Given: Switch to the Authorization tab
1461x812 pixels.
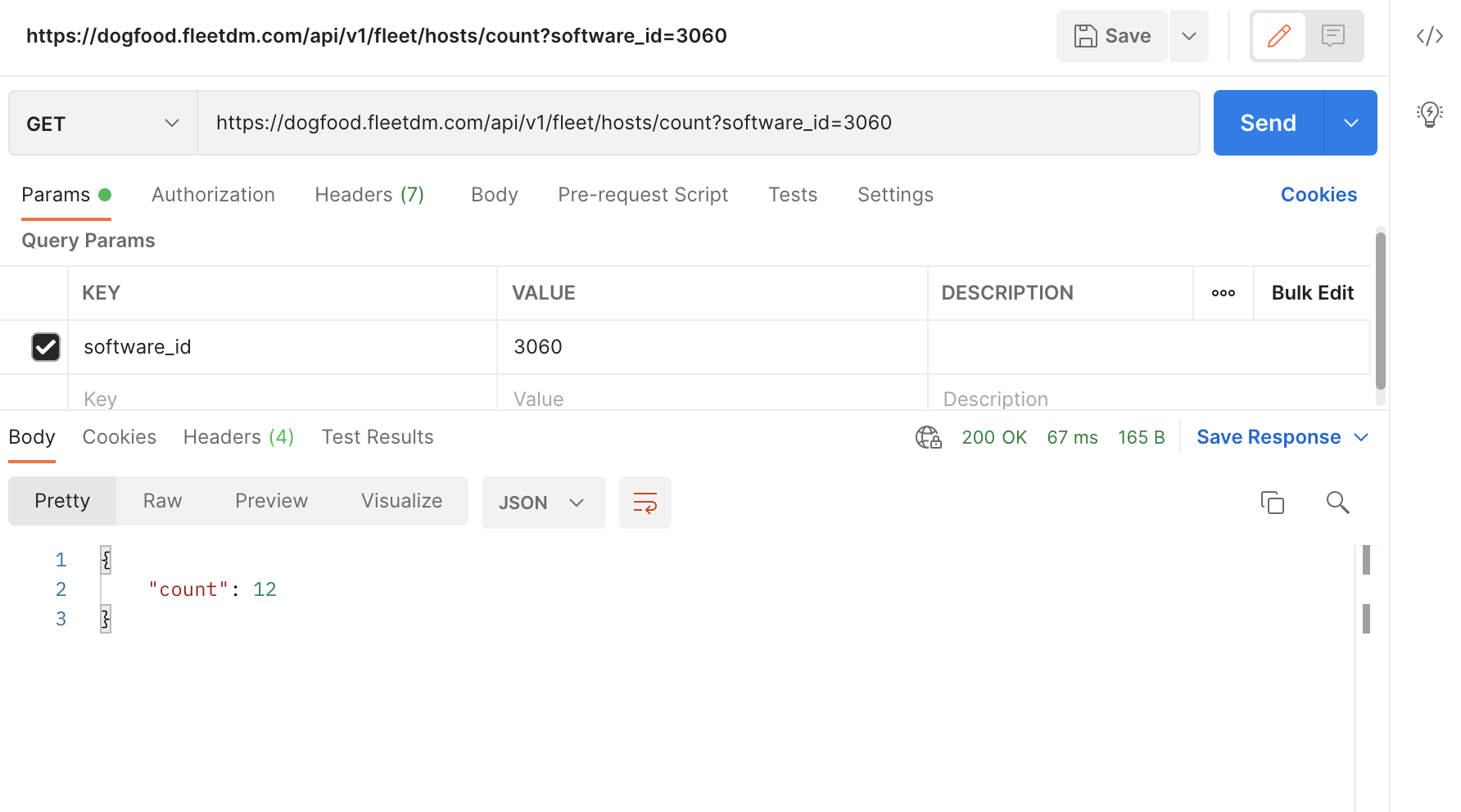Looking at the screenshot, I should tap(213, 195).
